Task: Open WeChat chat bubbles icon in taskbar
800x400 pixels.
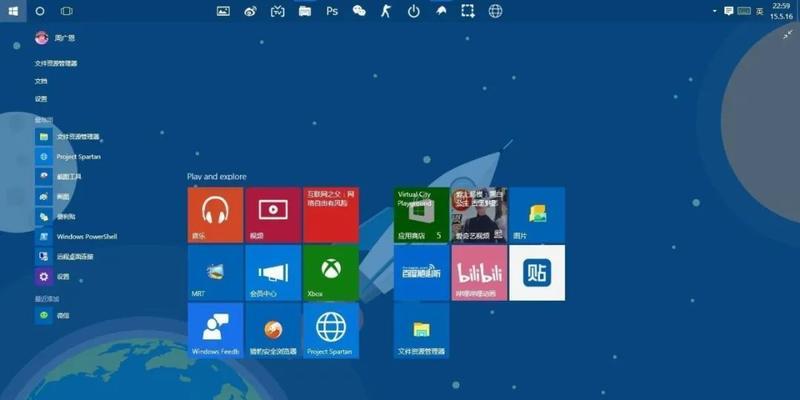Action: pyautogui.click(x=359, y=11)
